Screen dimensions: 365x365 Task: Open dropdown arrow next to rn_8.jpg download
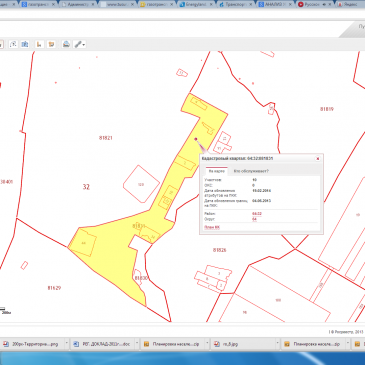tap(277, 343)
